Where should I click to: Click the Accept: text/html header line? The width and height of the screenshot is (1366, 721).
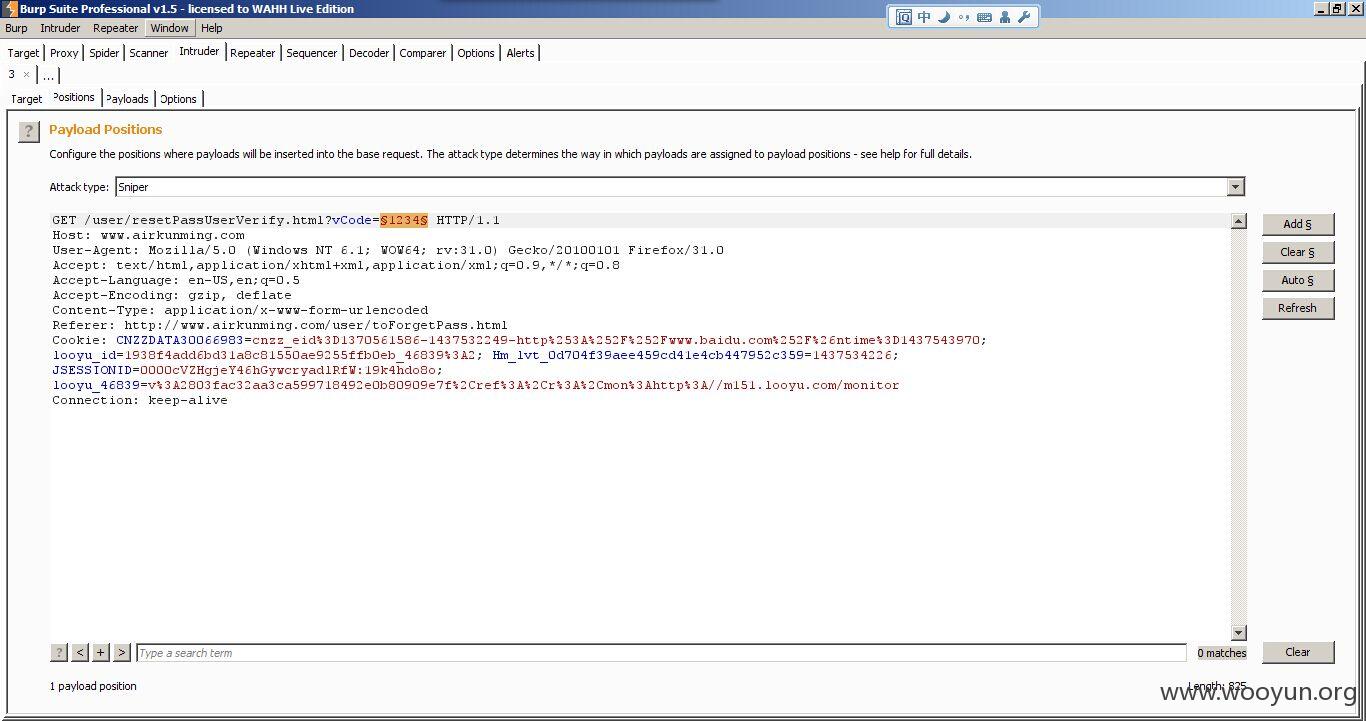336,265
